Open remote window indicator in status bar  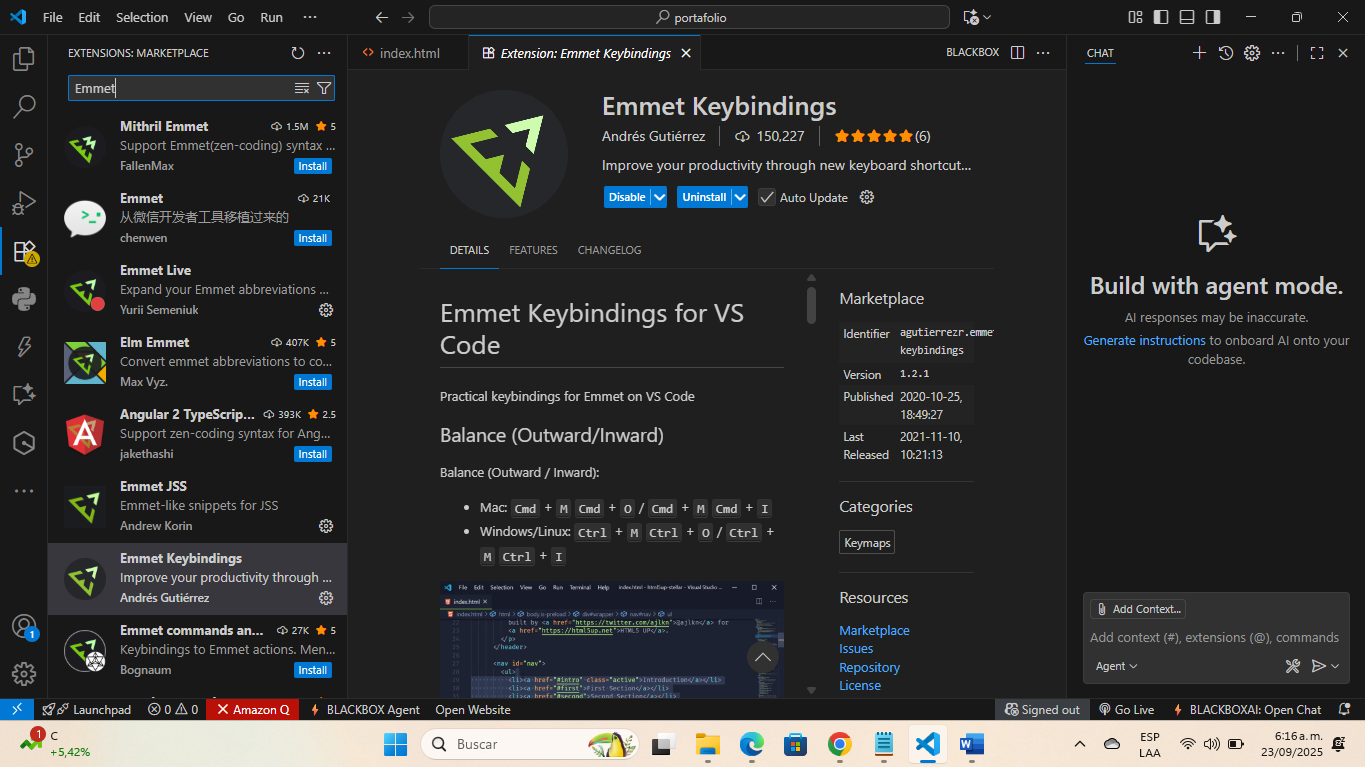(x=17, y=709)
